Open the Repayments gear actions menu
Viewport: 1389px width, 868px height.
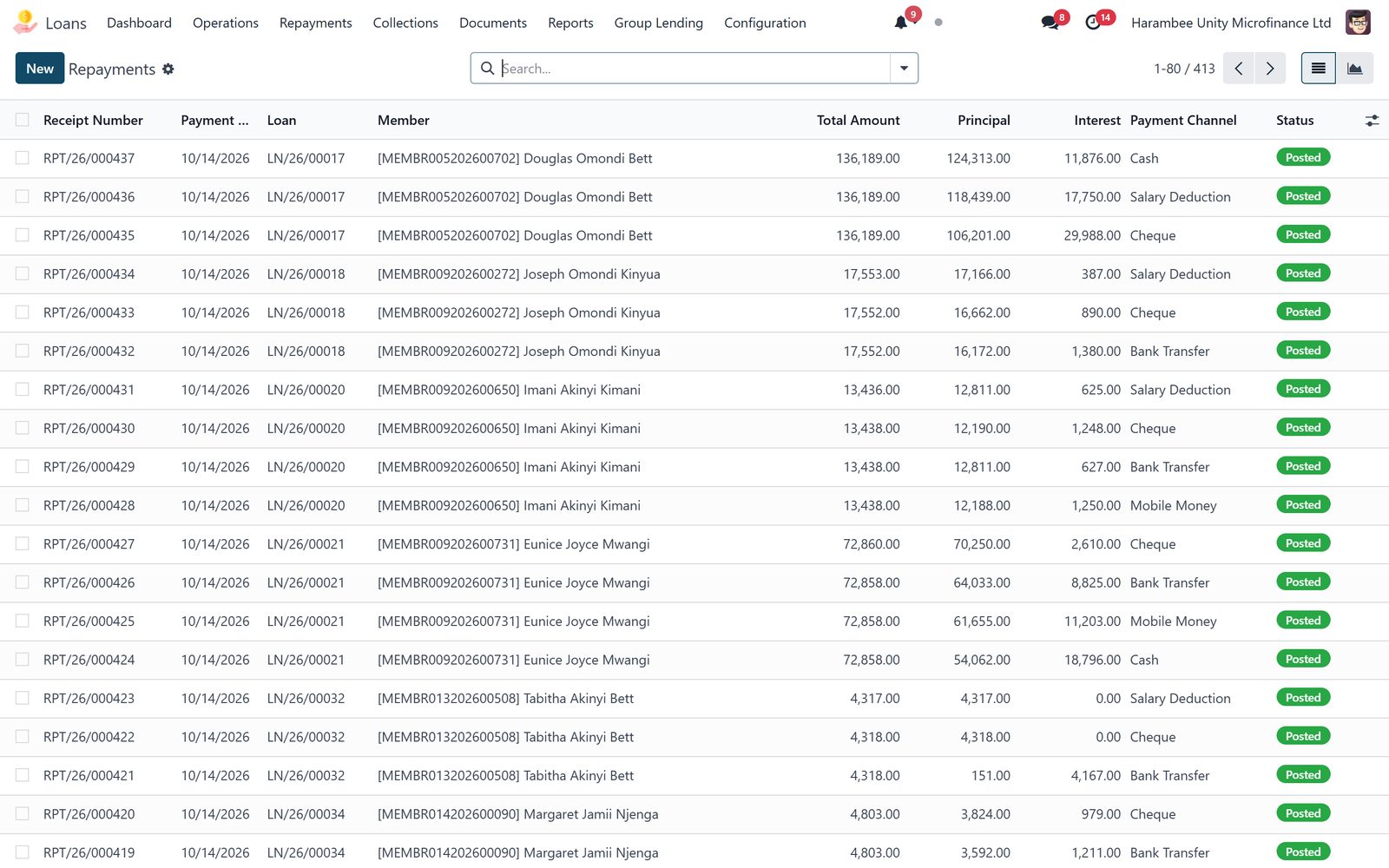[x=168, y=69]
